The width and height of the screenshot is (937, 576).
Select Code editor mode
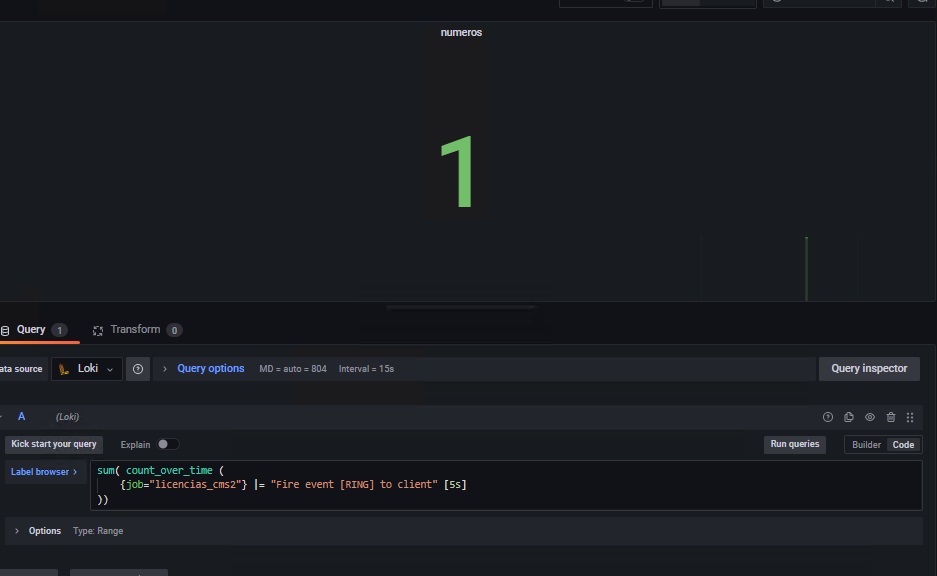903,445
